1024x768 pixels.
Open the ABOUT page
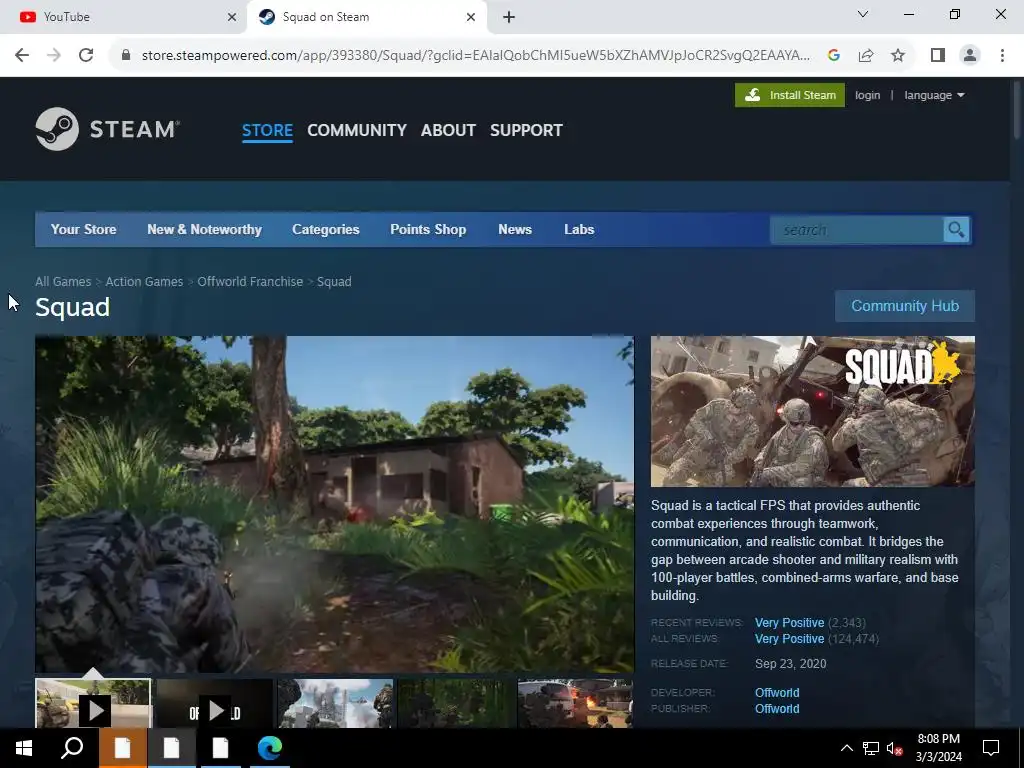click(448, 130)
